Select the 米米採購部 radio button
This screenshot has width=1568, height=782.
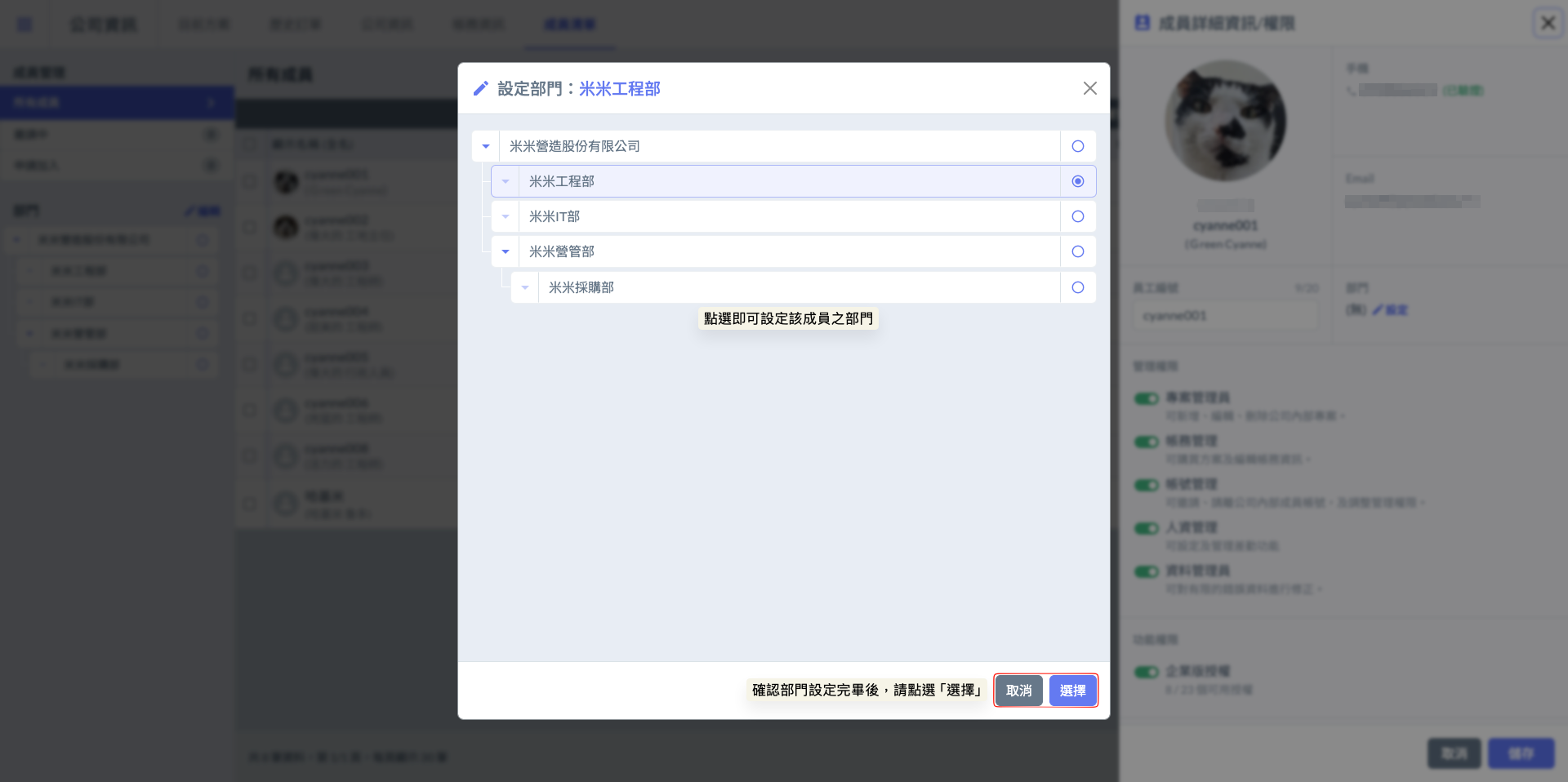pos(1077,287)
